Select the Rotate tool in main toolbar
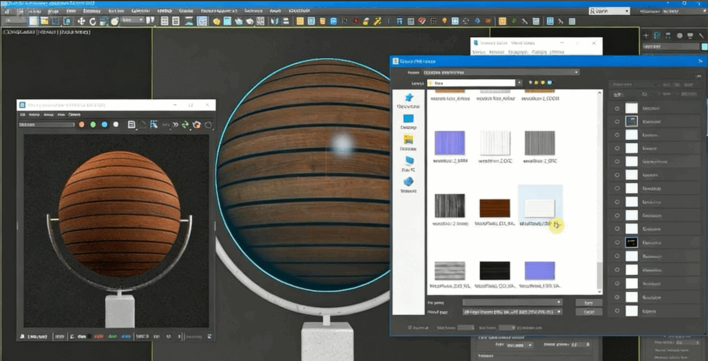This screenshot has width=708, height=361. click(93, 21)
